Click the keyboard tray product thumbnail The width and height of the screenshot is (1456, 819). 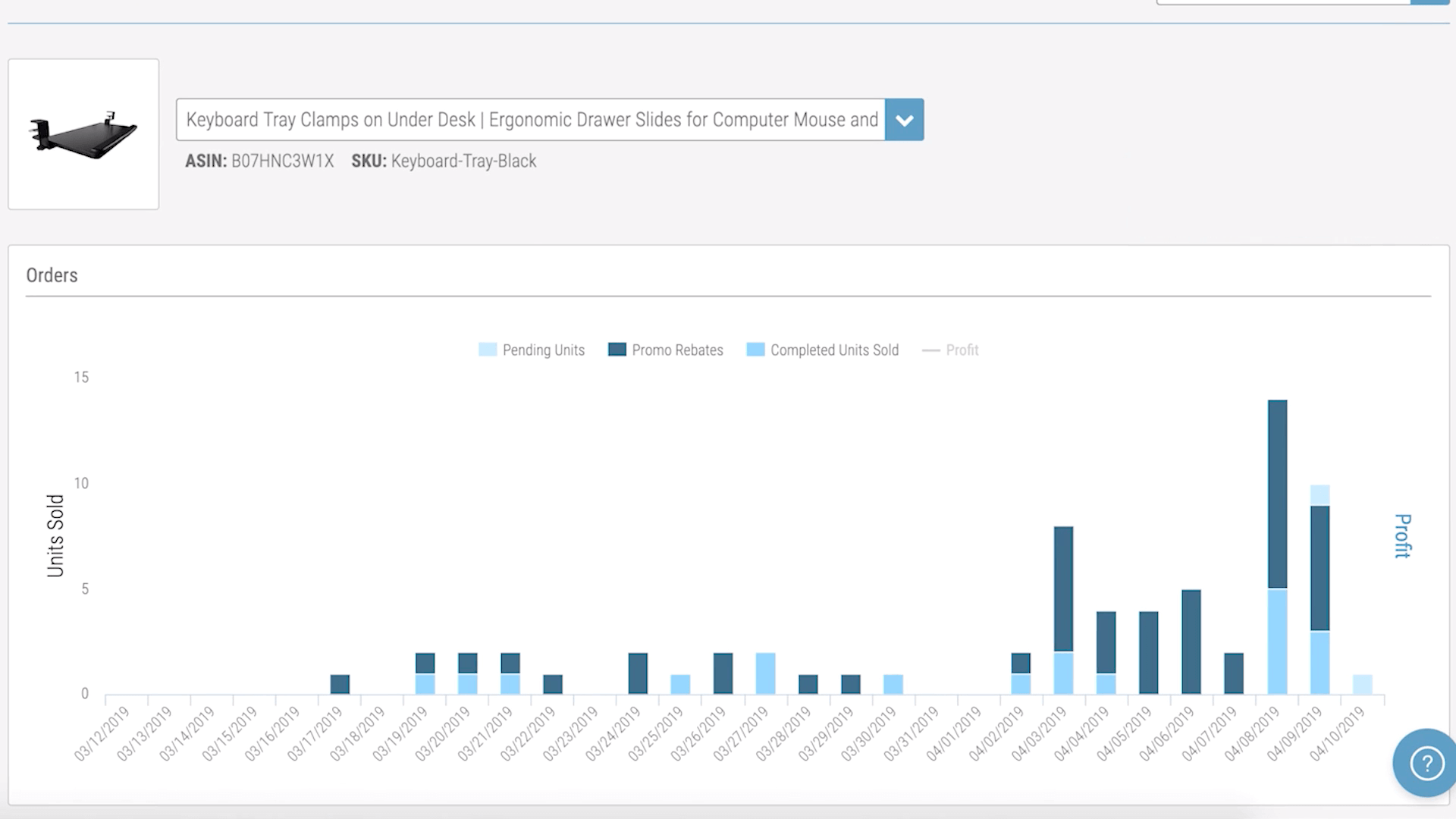pyautogui.click(x=83, y=134)
